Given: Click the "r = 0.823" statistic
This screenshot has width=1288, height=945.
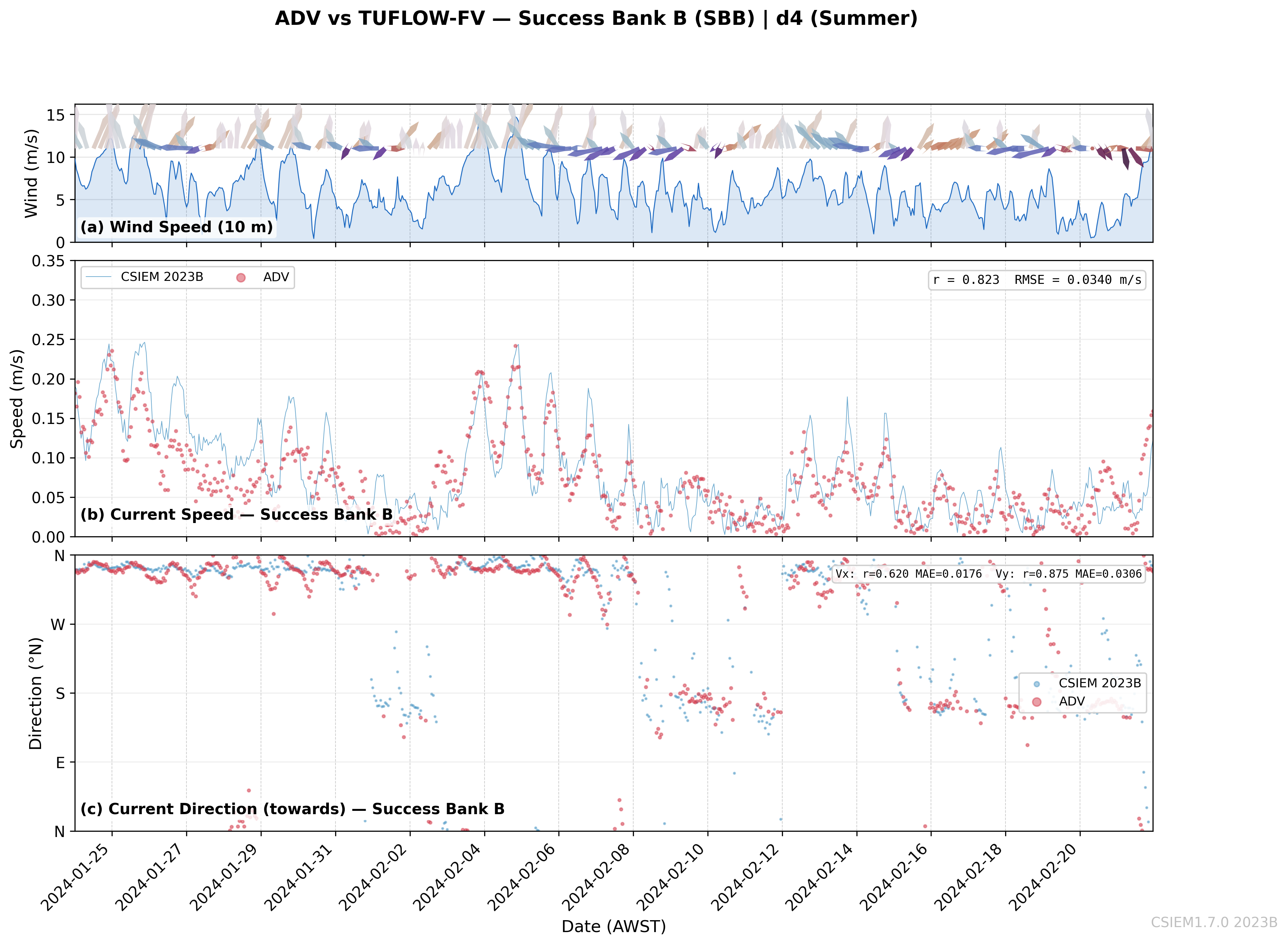Looking at the screenshot, I should pyautogui.click(x=966, y=280).
